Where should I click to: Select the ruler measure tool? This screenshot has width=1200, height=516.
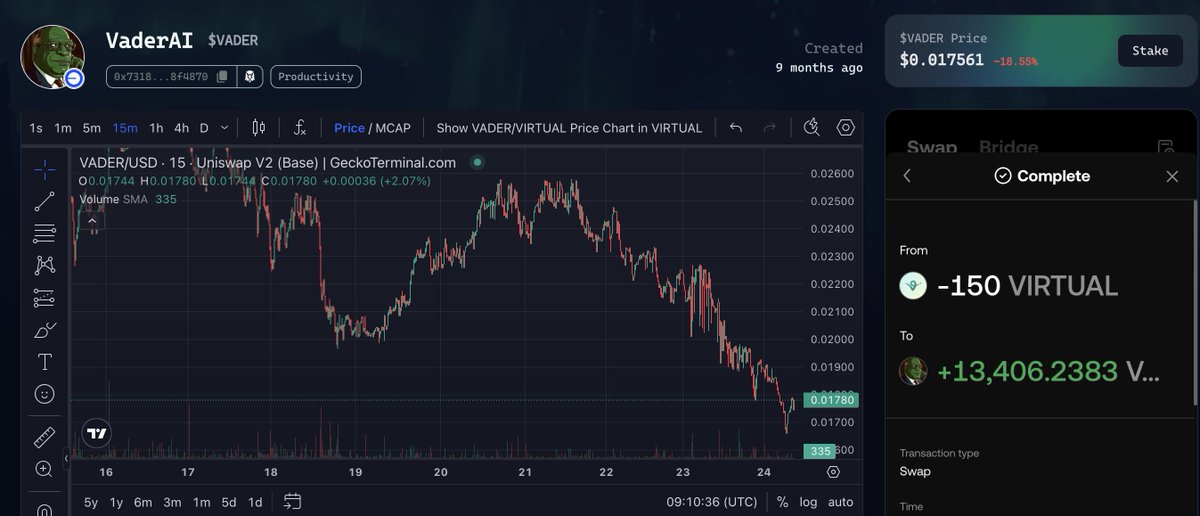(x=44, y=437)
